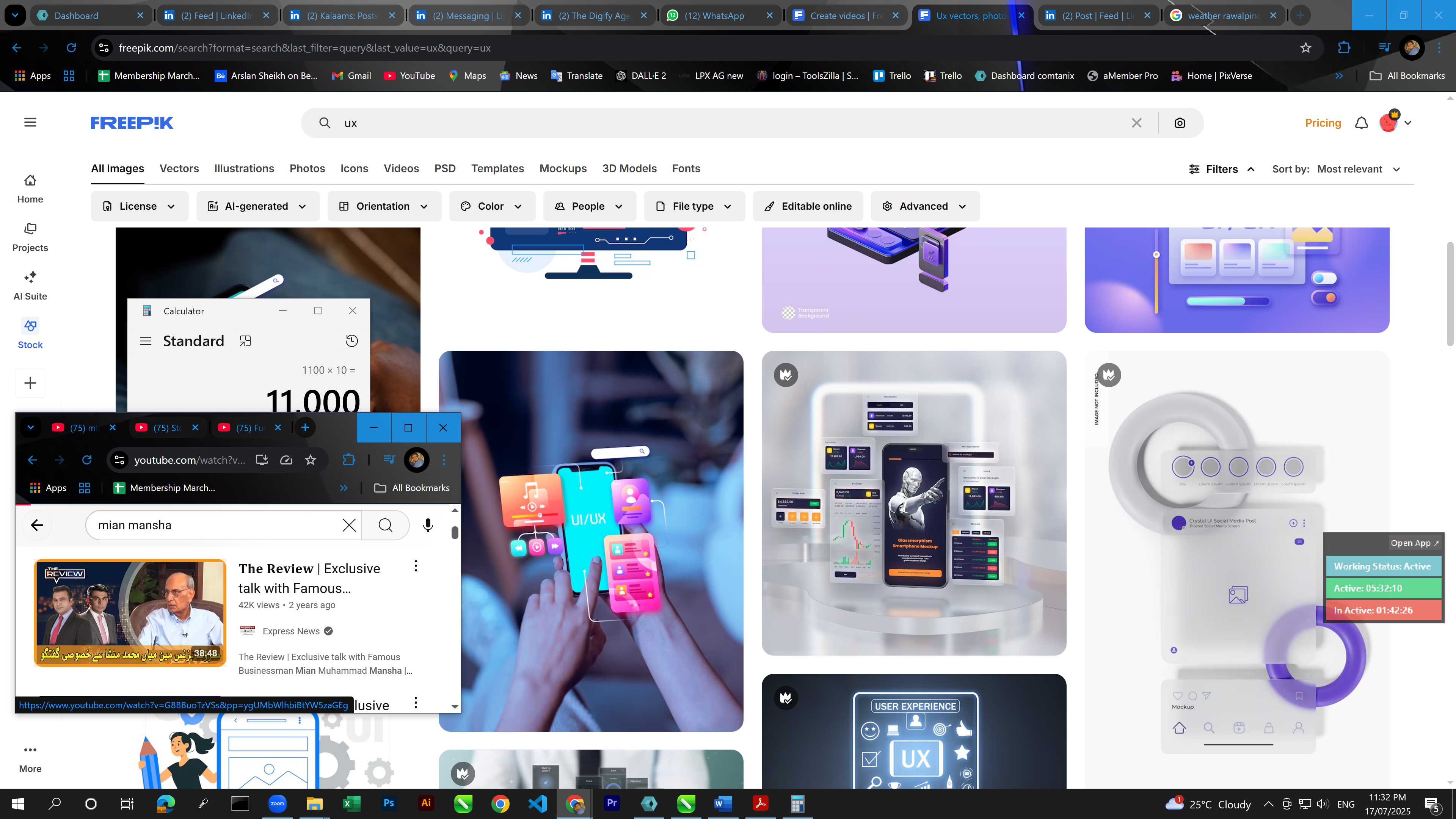Bookmark YouTube page in small window
Image resolution: width=1456 pixels, height=819 pixels.
(310, 460)
